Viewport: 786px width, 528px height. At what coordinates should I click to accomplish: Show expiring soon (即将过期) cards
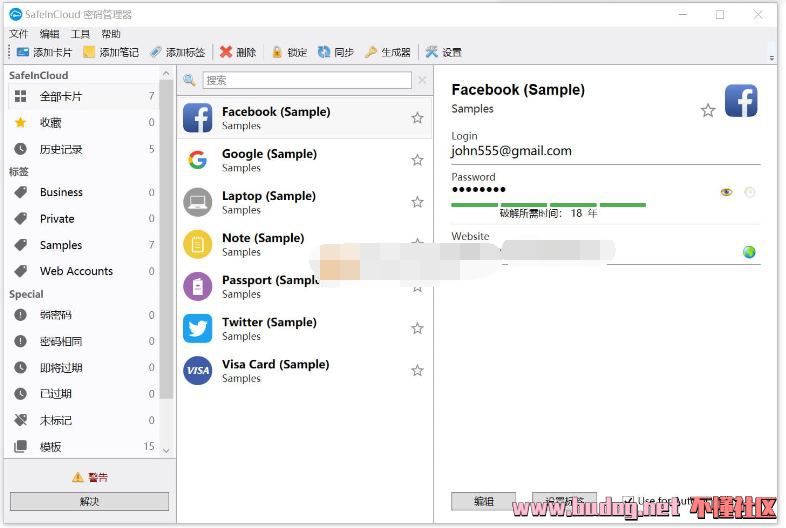(x=83, y=368)
